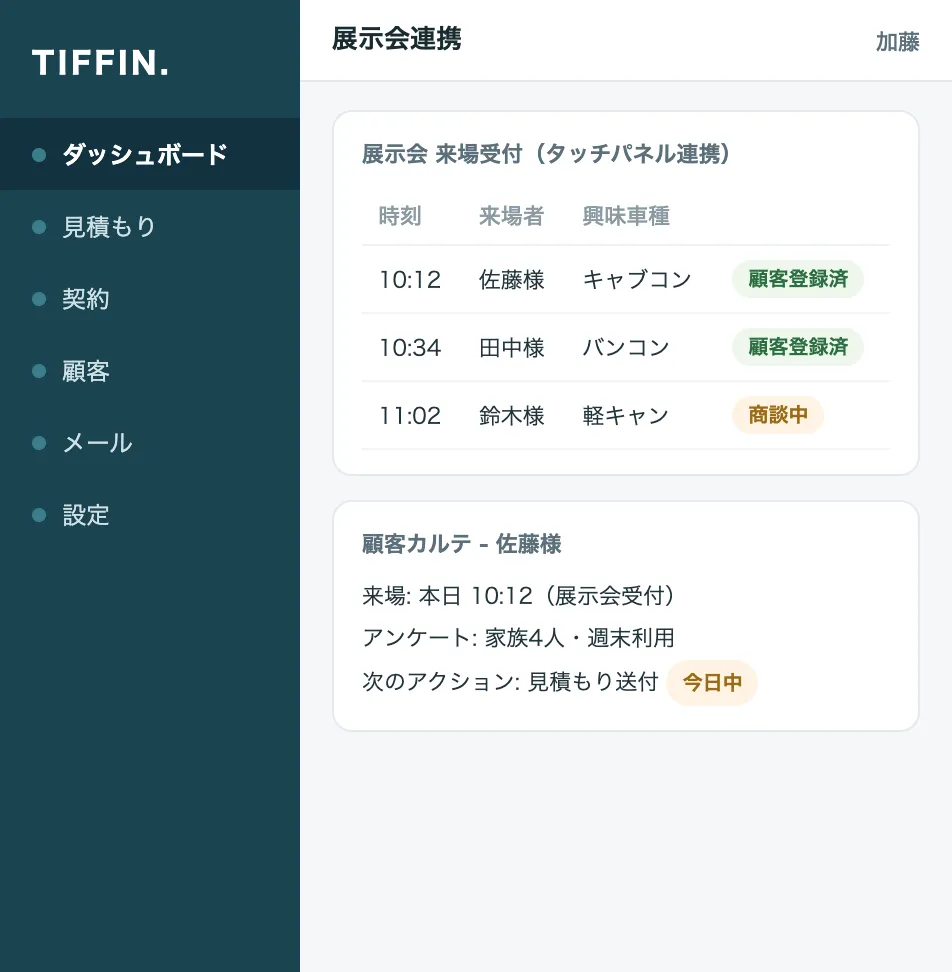952x972 pixels.
Task: Open the ダッシュボード menu item
Action: (150, 154)
